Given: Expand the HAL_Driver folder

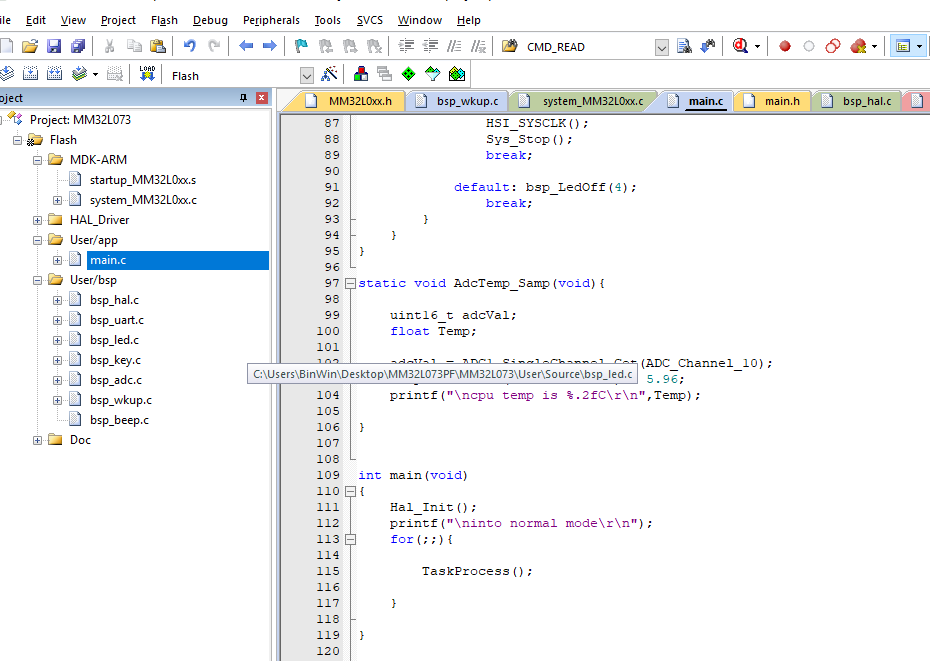Looking at the screenshot, I should 37,219.
